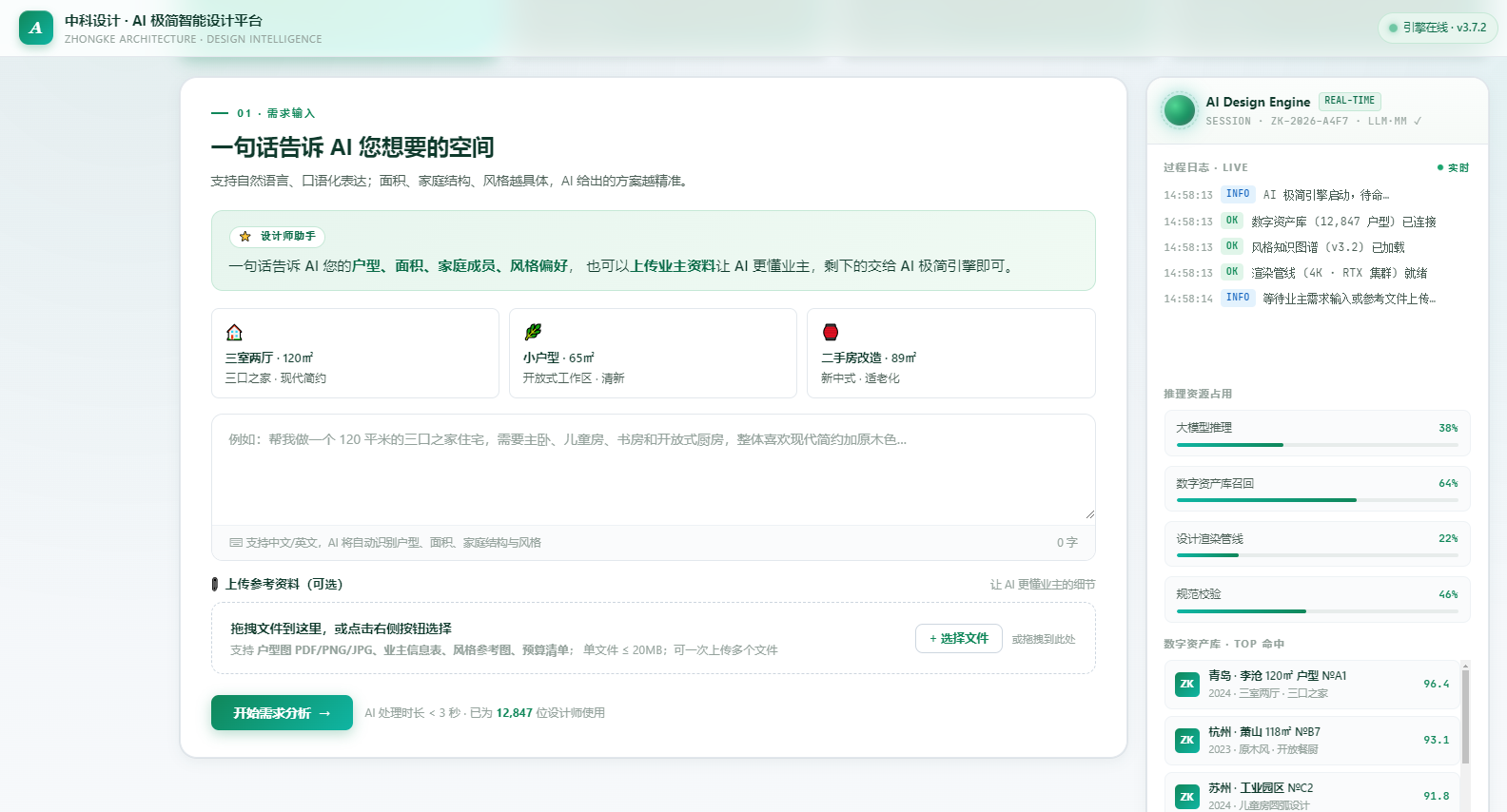This screenshot has height=812, width=1507.
Task: Click the leaf icon on the 小户型 card
Action: click(x=533, y=332)
